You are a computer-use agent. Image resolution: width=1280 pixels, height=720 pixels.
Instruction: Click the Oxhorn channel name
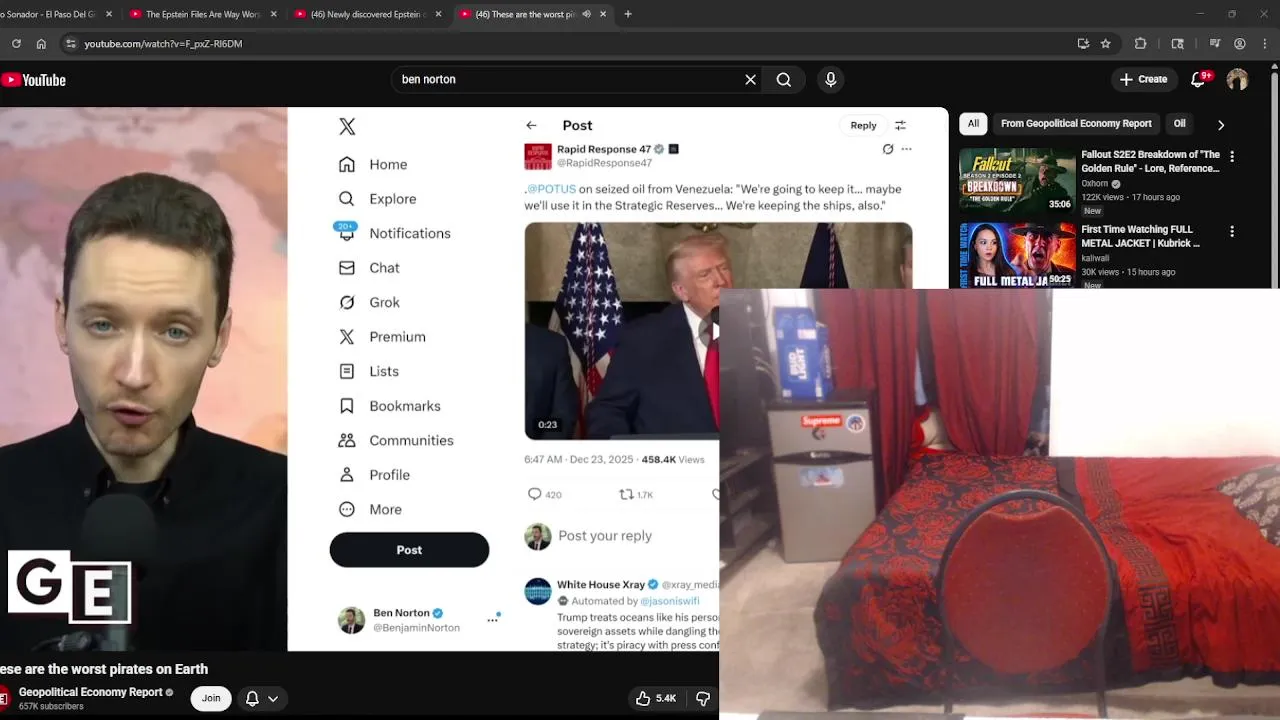(1094, 184)
